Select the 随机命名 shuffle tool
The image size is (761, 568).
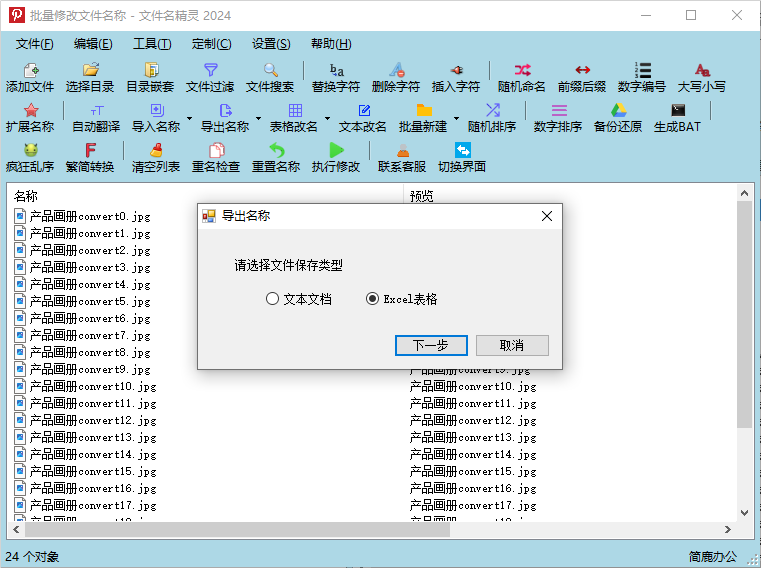tap(522, 78)
